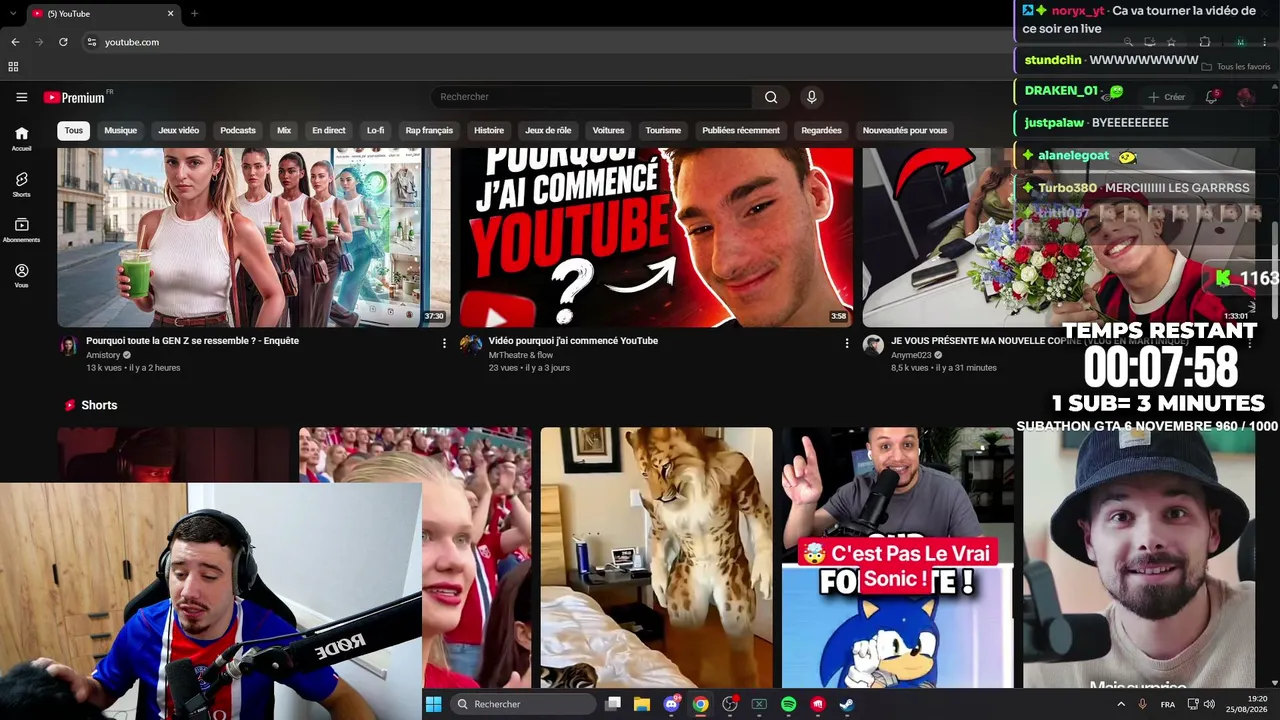Open the Amistory channel avatar
The image size is (1280, 720).
point(68,345)
